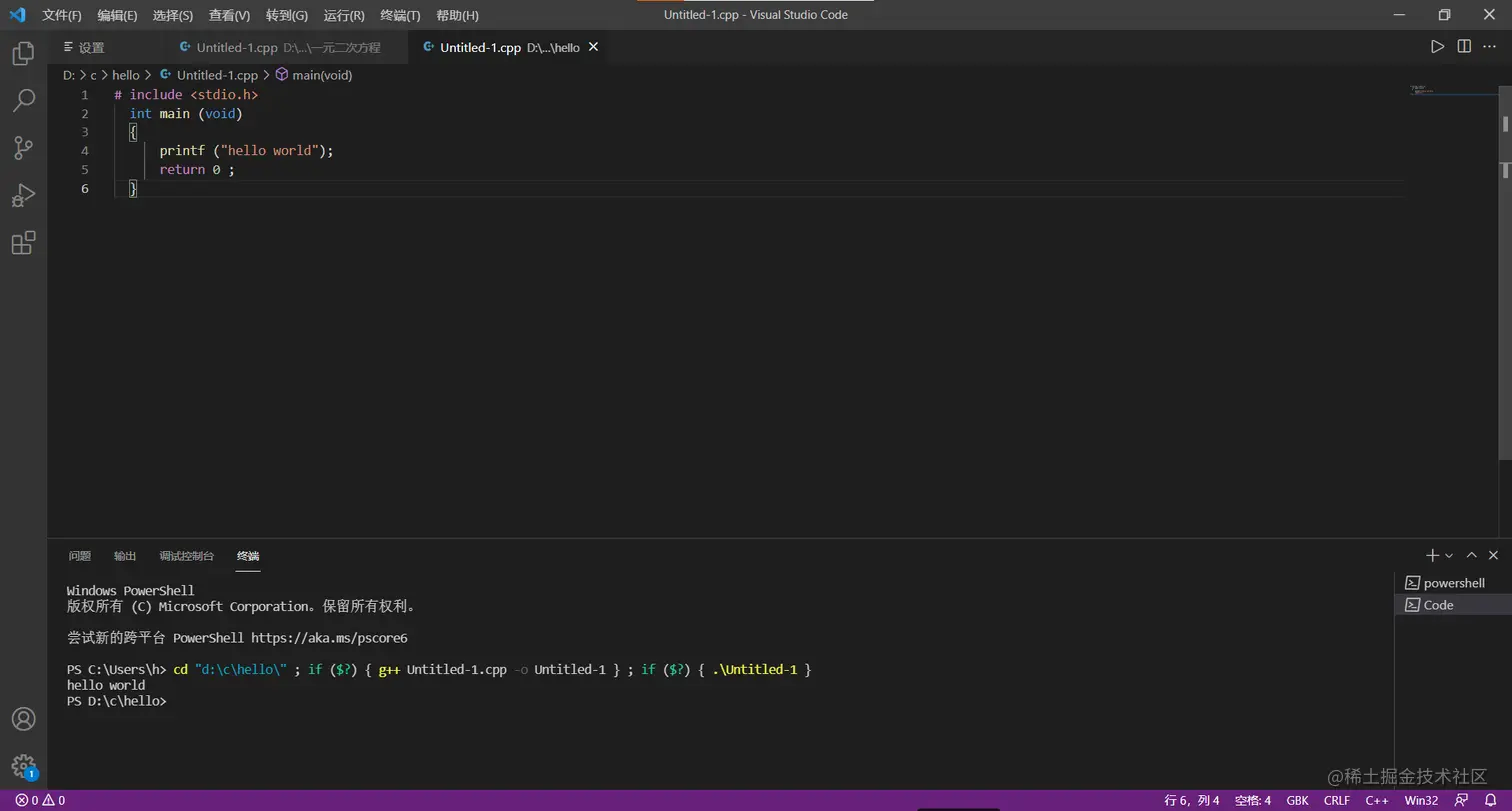This screenshot has height=811, width=1512.
Task: Open Win32 configuration status item
Action: point(1421,800)
